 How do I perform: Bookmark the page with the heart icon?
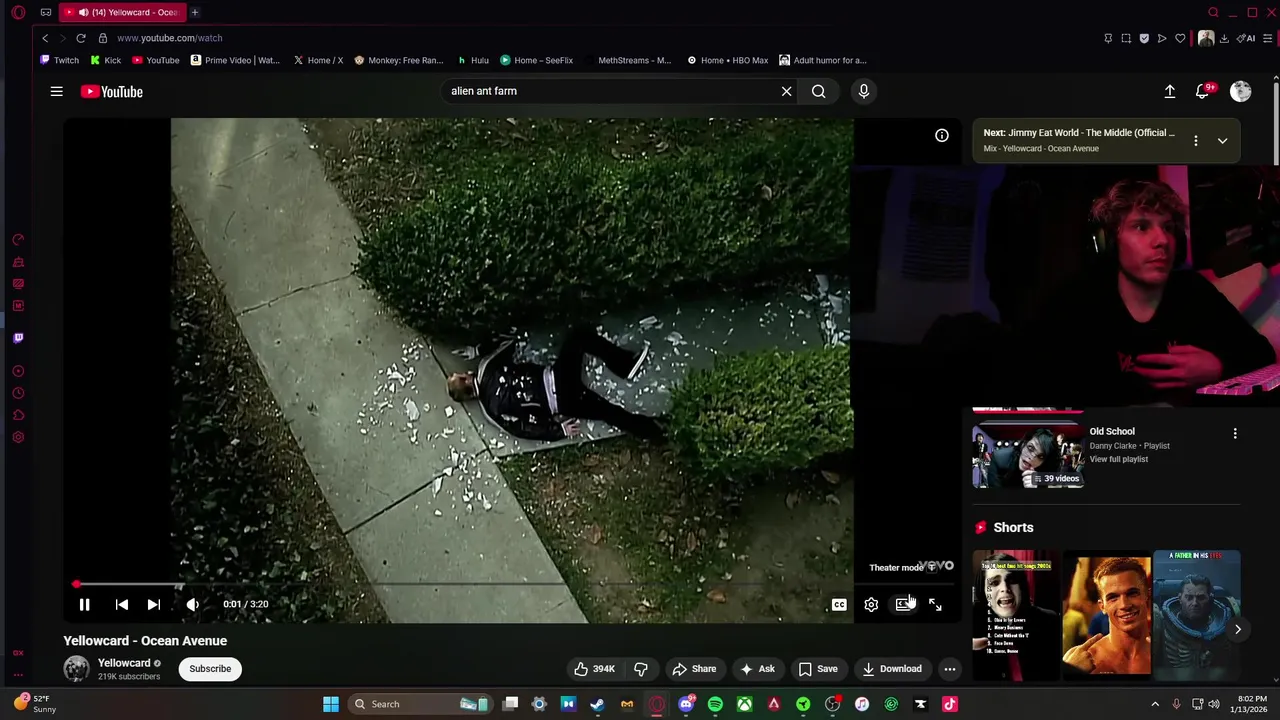point(1180,38)
